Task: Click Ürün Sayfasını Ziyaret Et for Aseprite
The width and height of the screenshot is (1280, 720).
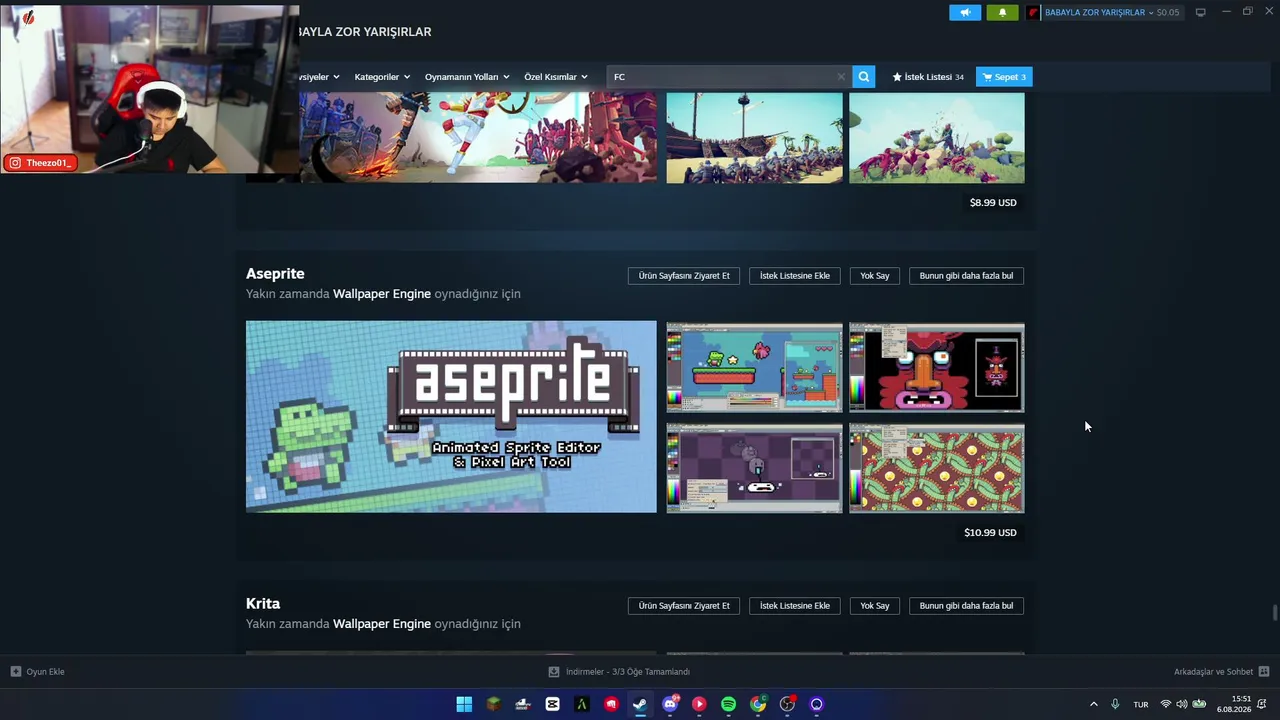Action: pos(684,275)
